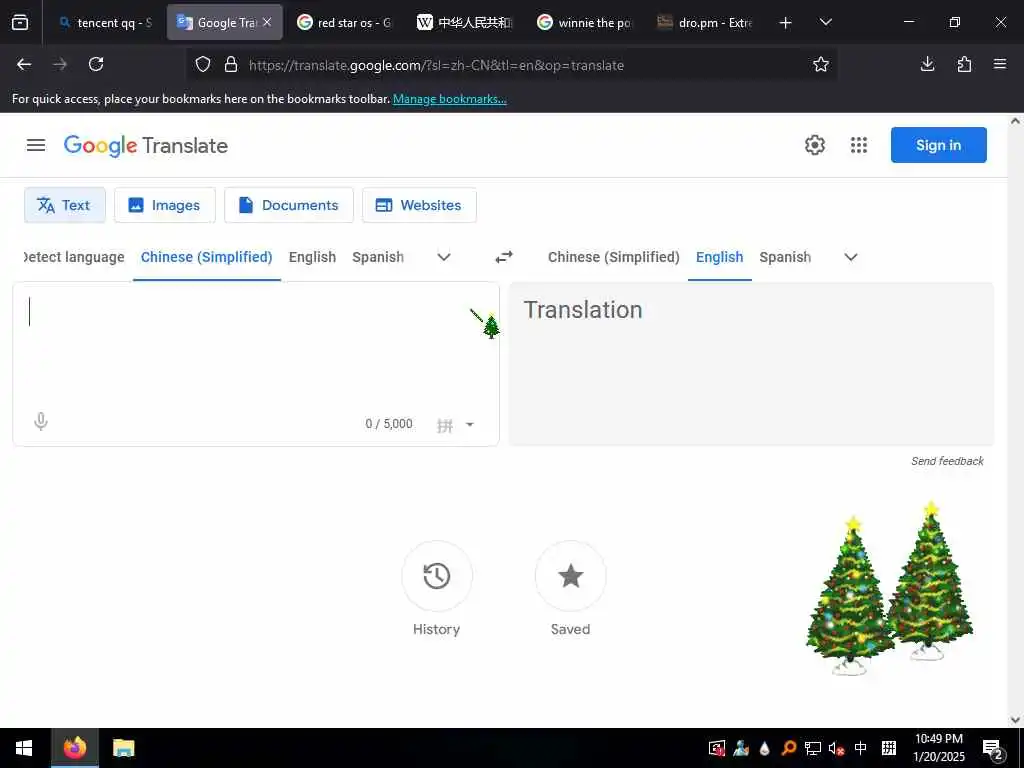This screenshot has height=768, width=1024.
Task: Select Spanish as target language
Action: coord(785,257)
